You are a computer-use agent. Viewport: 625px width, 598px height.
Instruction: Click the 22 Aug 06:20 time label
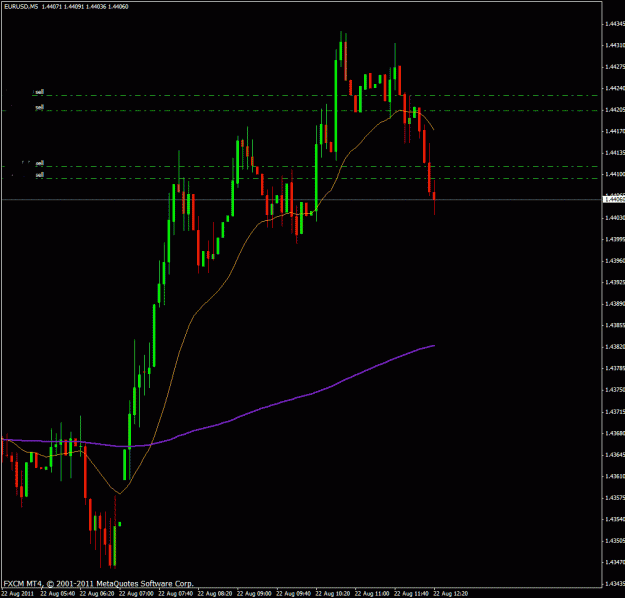point(97,594)
